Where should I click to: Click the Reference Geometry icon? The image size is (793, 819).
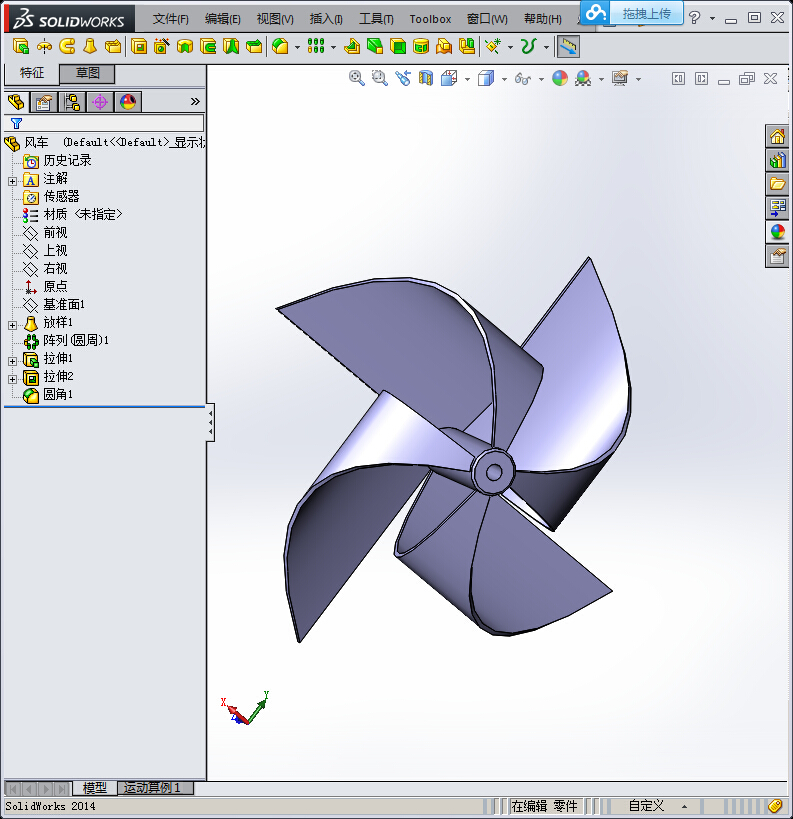492,47
